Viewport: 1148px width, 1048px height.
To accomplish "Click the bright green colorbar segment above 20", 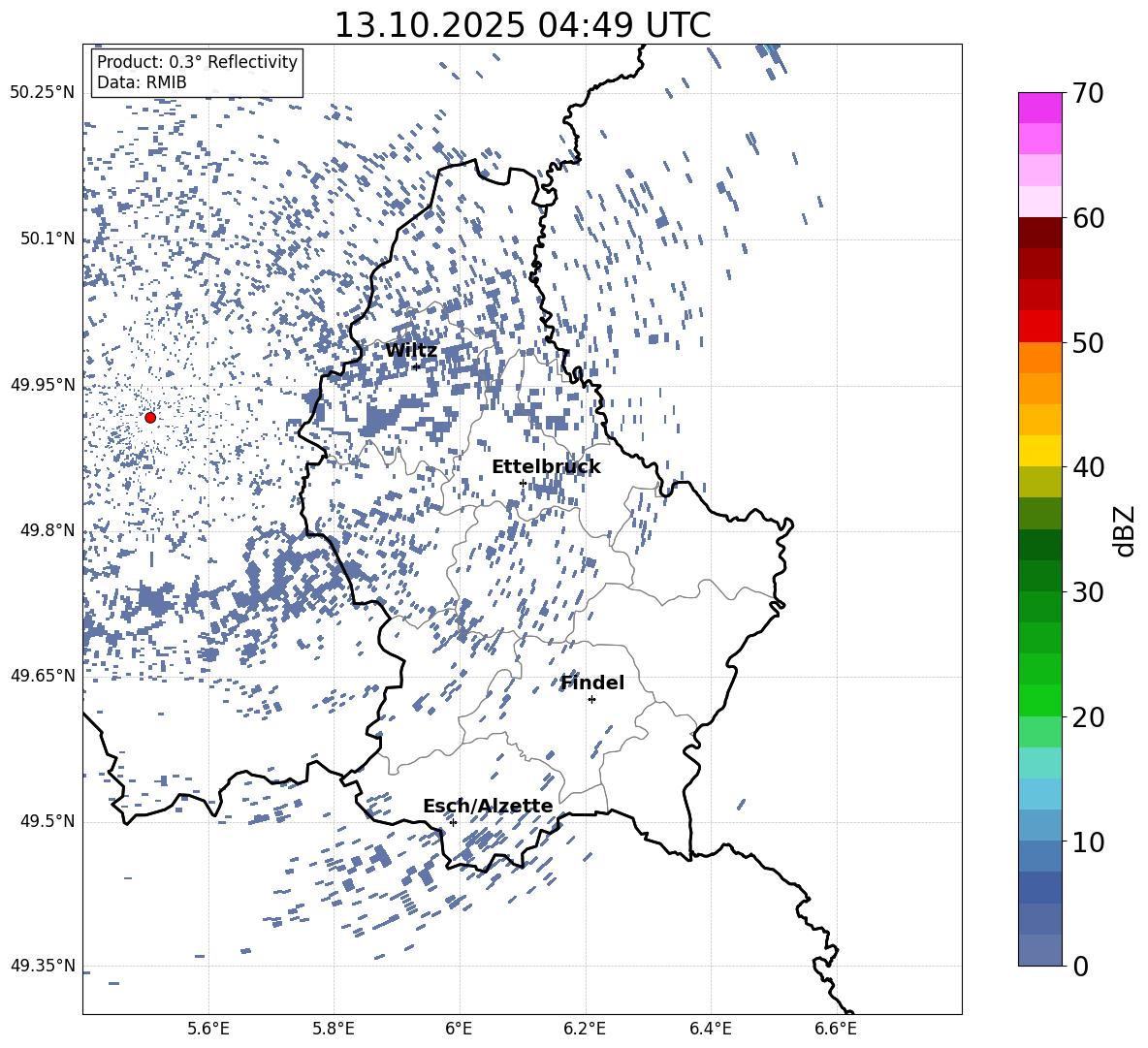I will [x=1039, y=700].
